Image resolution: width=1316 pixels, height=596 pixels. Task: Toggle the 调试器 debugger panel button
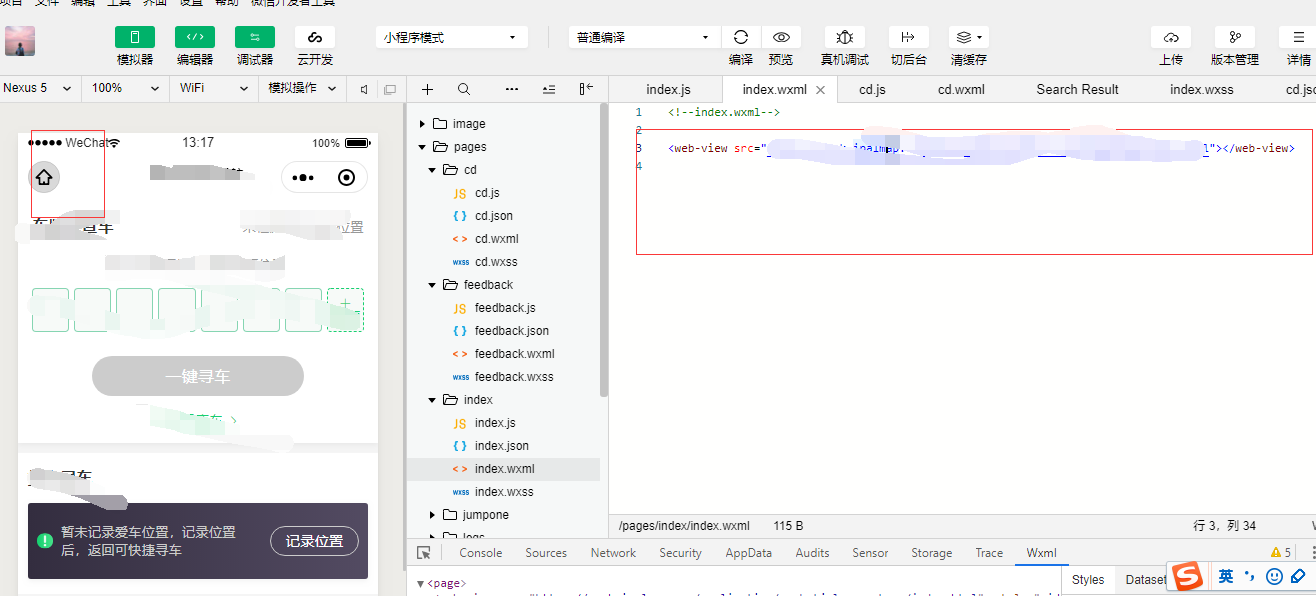pyautogui.click(x=255, y=37)
